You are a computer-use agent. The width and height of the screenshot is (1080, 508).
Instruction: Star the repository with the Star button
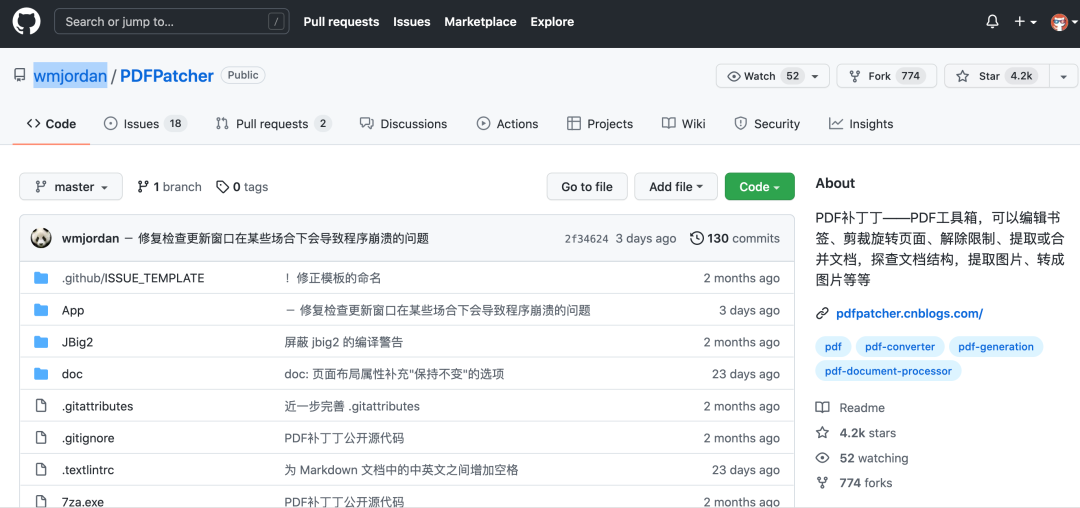coord(996,76)
